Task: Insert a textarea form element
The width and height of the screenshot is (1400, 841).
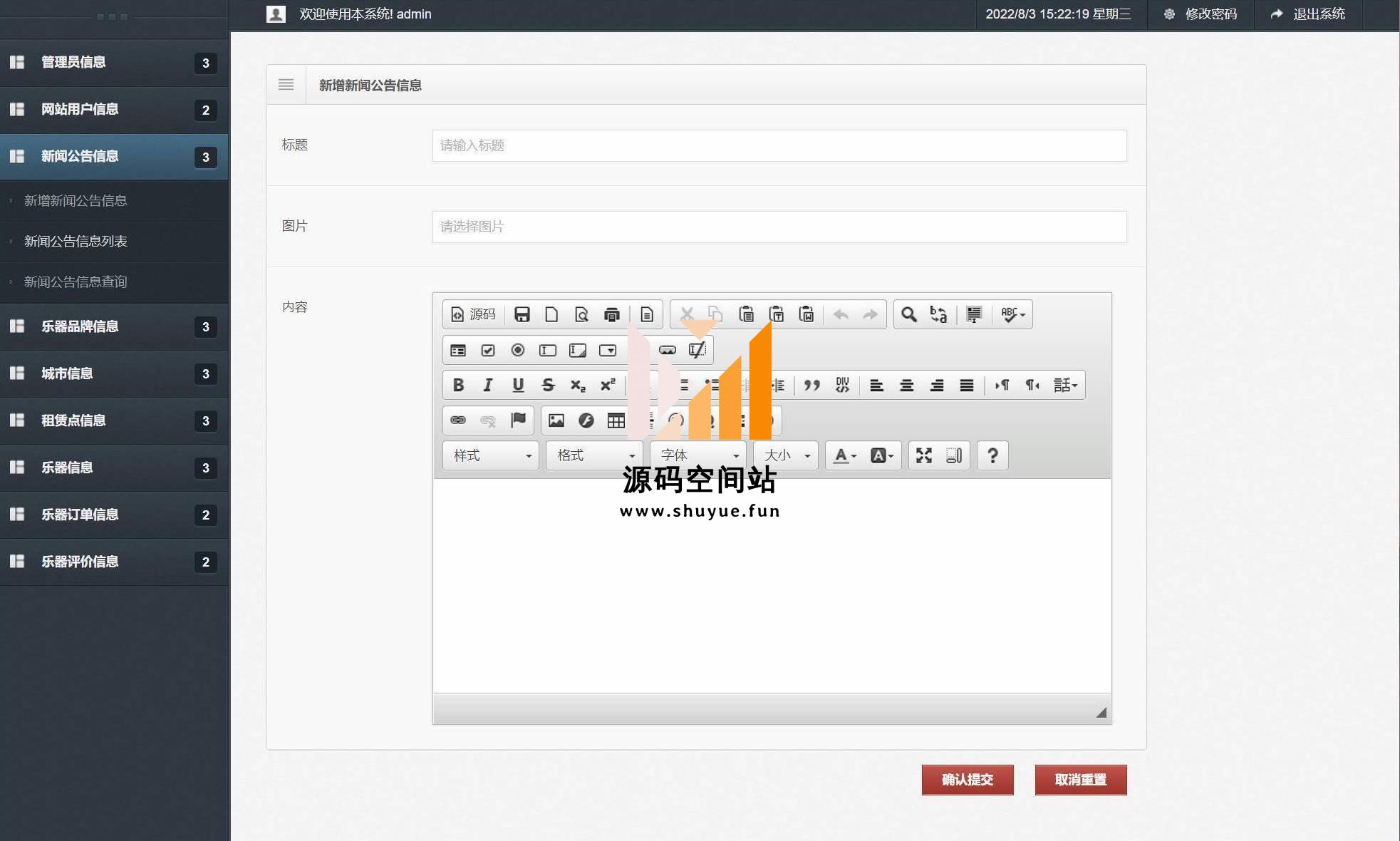Action: coord(578,350)
